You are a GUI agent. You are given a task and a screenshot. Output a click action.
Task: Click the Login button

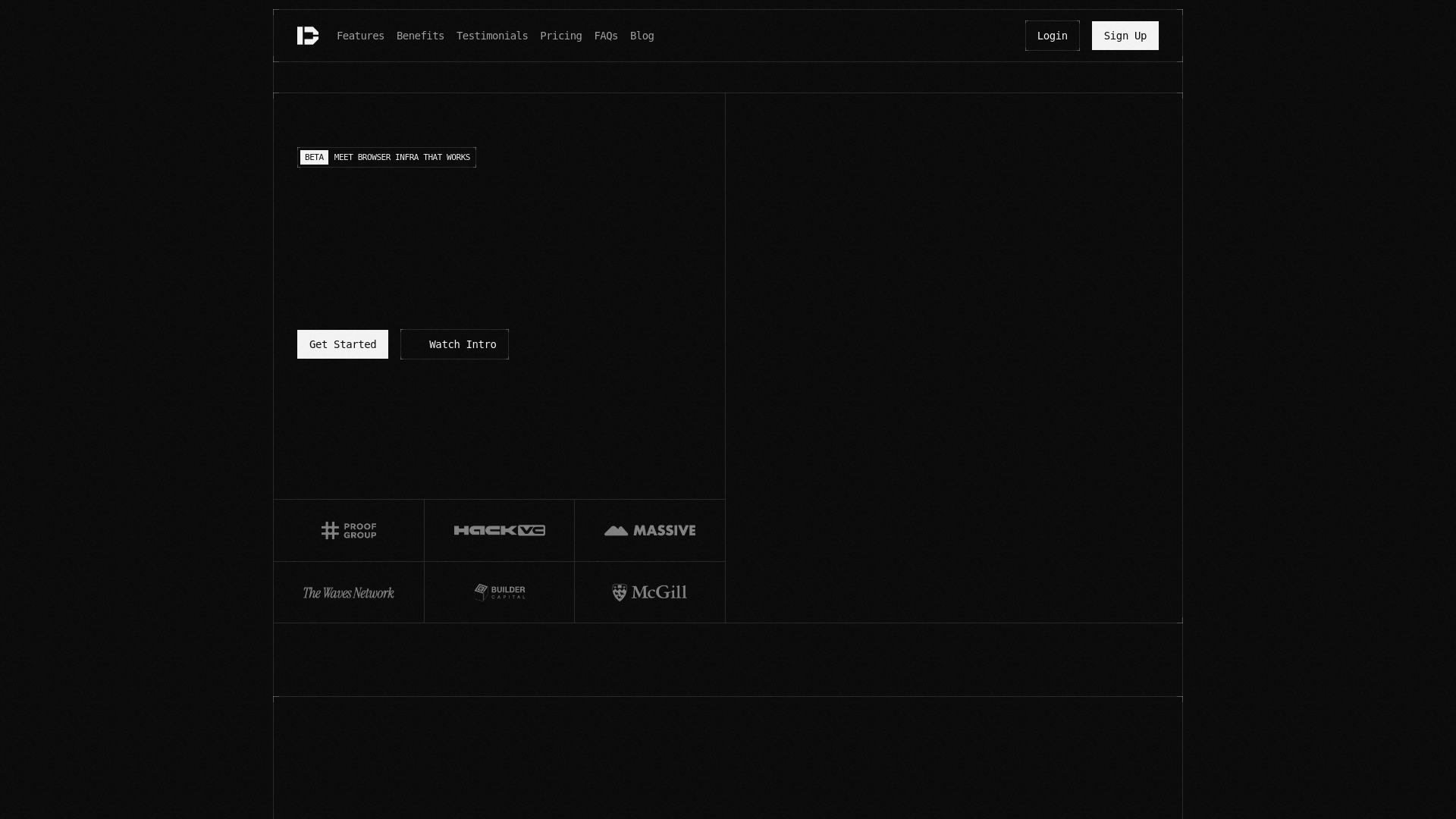tap(1053, 36)
